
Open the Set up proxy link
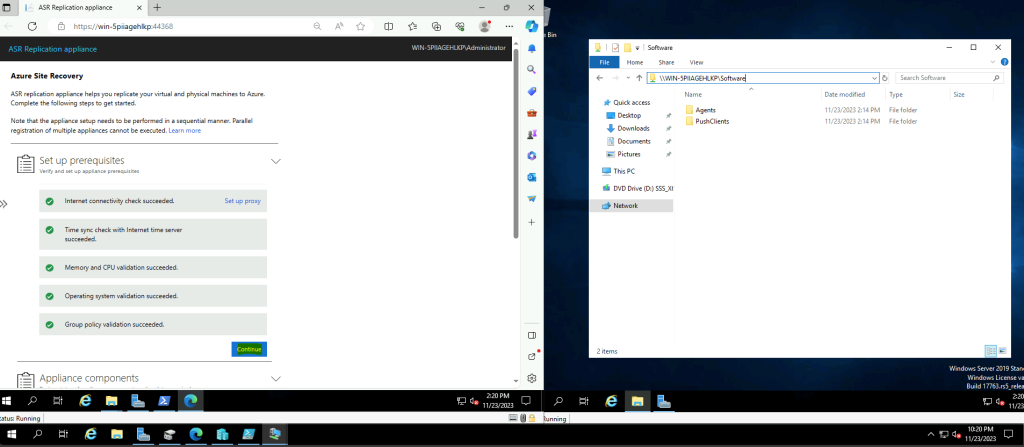[x=242, y=201]
